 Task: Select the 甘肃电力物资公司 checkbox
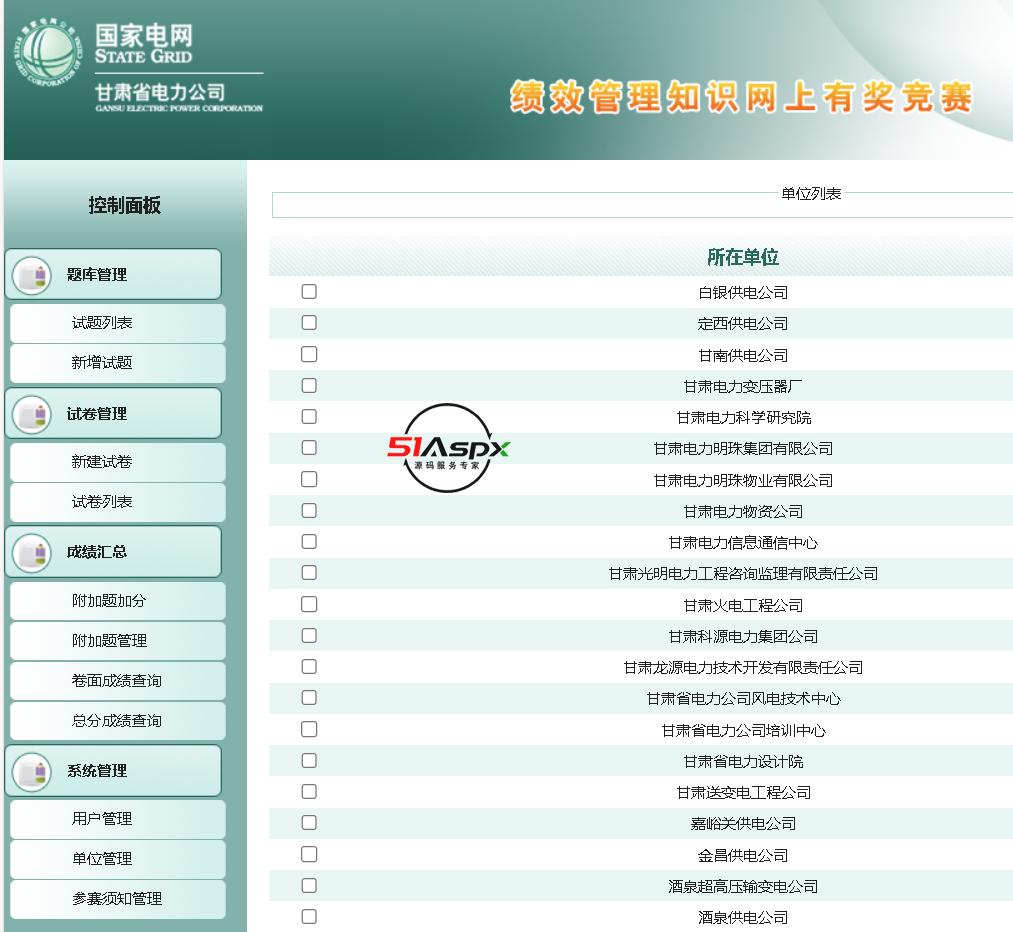point(309,510)
